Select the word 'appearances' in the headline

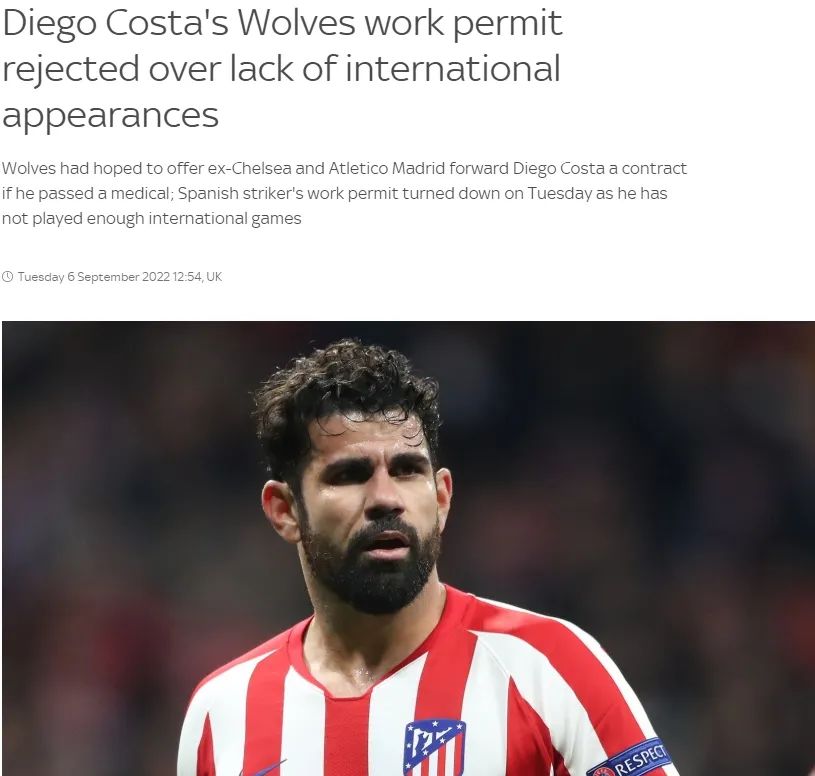point(110,115)
